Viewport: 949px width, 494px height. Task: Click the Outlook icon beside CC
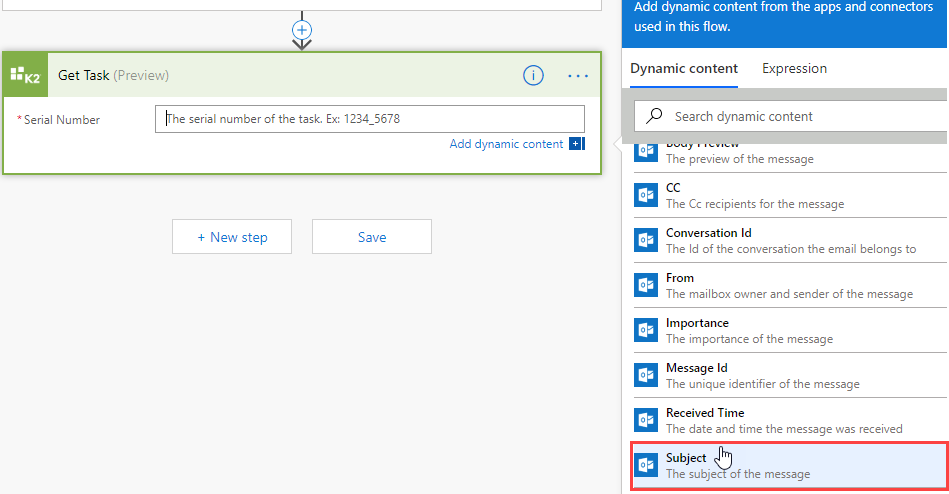point(646,195)
